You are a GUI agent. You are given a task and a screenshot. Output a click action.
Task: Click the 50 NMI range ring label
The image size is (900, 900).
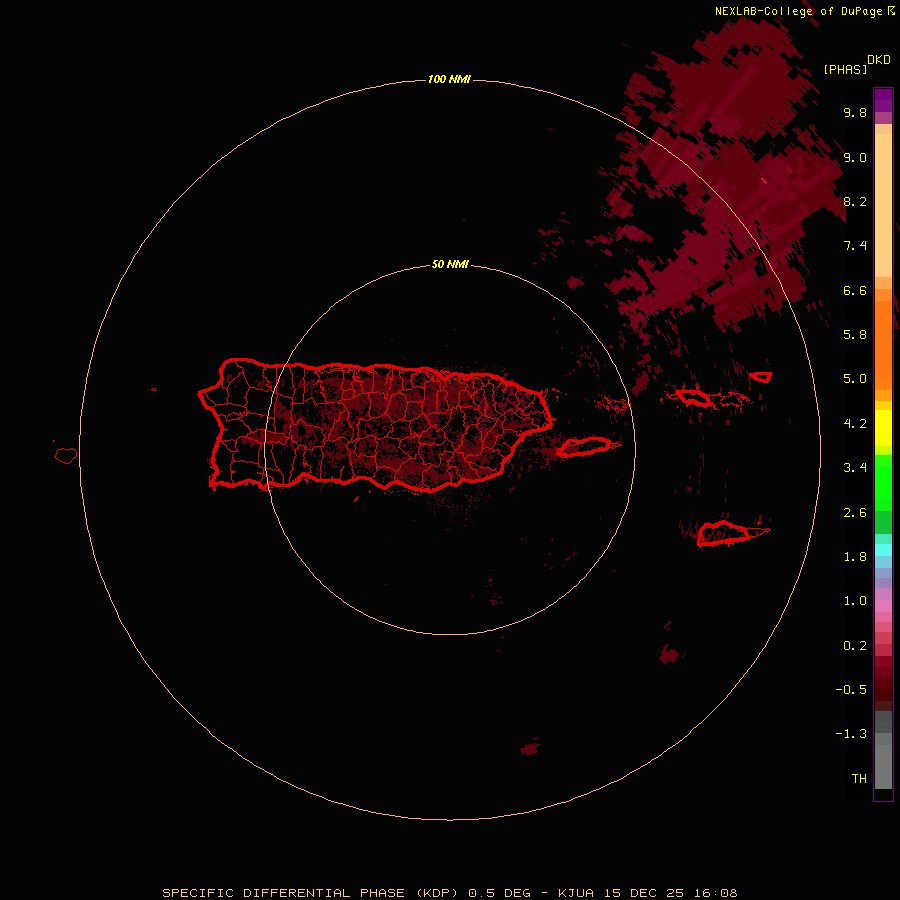pos(450,264)
